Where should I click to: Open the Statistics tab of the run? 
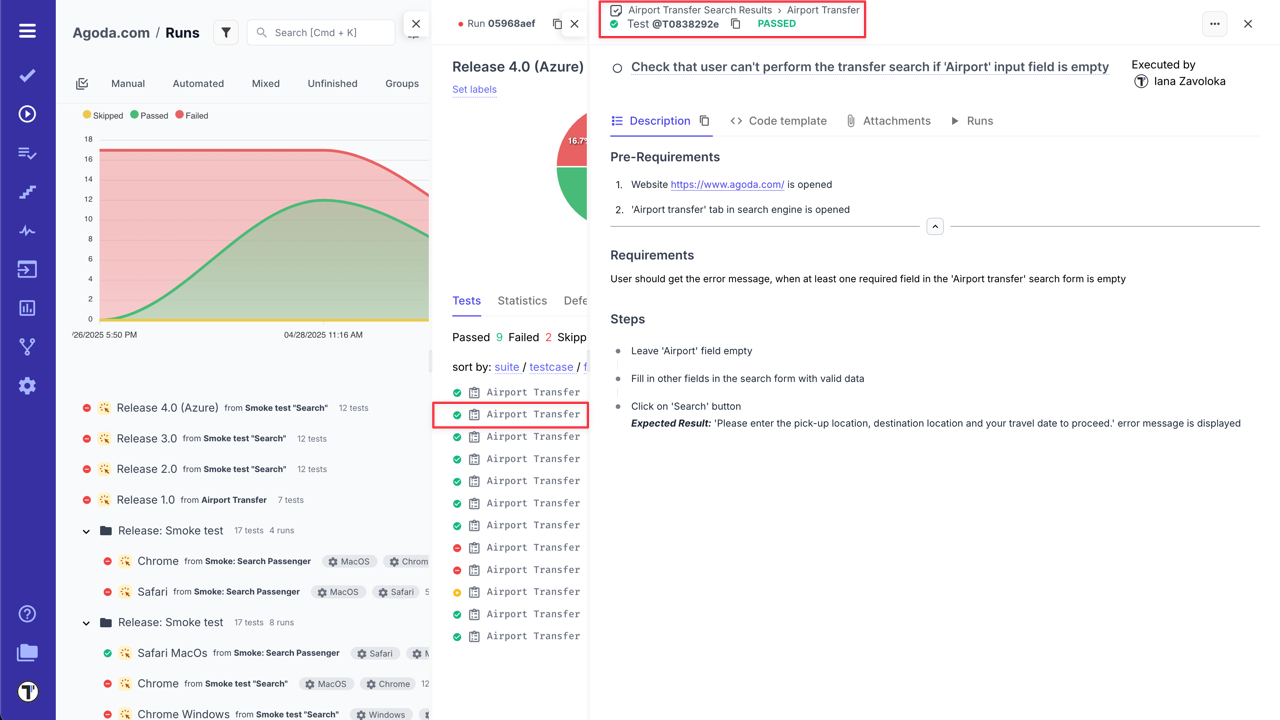tap(522, 300)
